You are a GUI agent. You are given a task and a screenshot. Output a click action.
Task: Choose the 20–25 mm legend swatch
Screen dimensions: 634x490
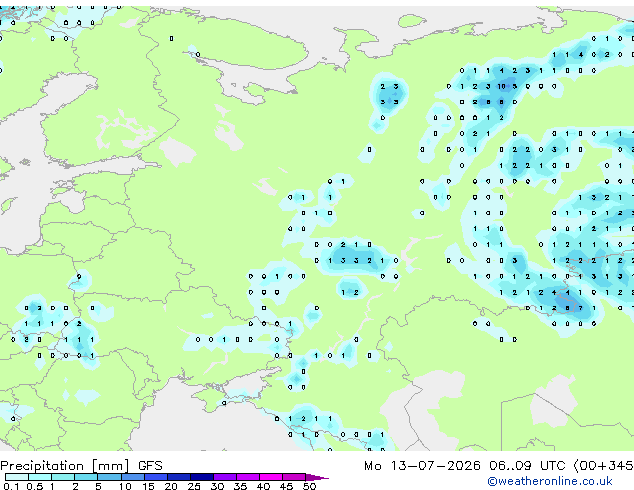[178, 477]
